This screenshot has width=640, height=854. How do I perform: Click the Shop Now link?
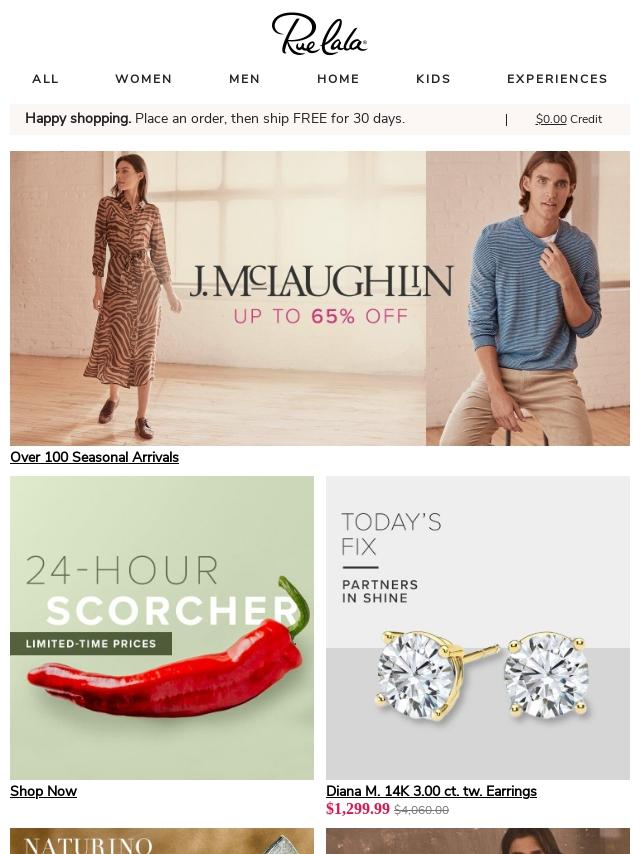(44, 791)
